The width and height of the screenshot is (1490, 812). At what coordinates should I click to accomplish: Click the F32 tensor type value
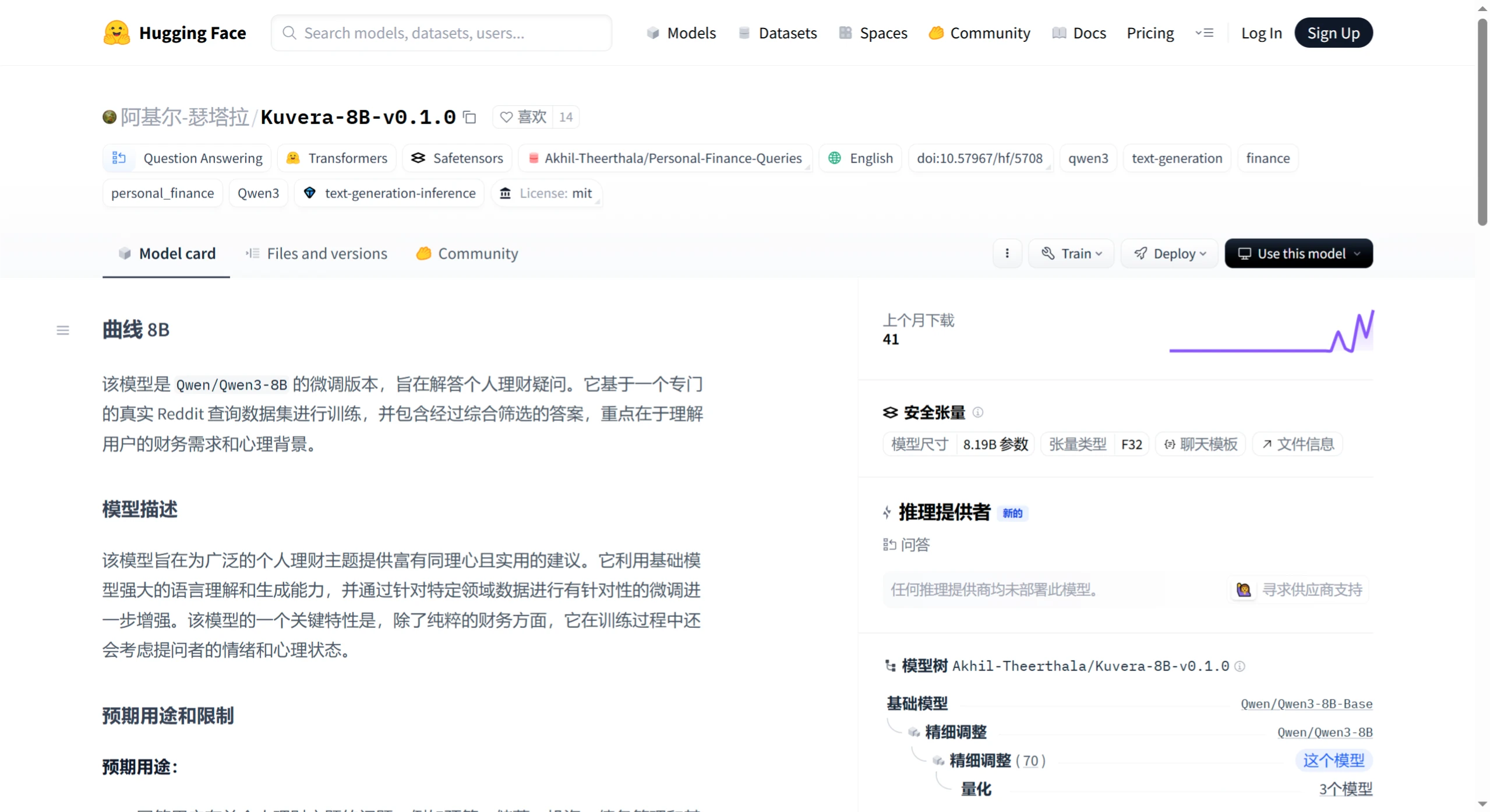(x=1131, y=444)
